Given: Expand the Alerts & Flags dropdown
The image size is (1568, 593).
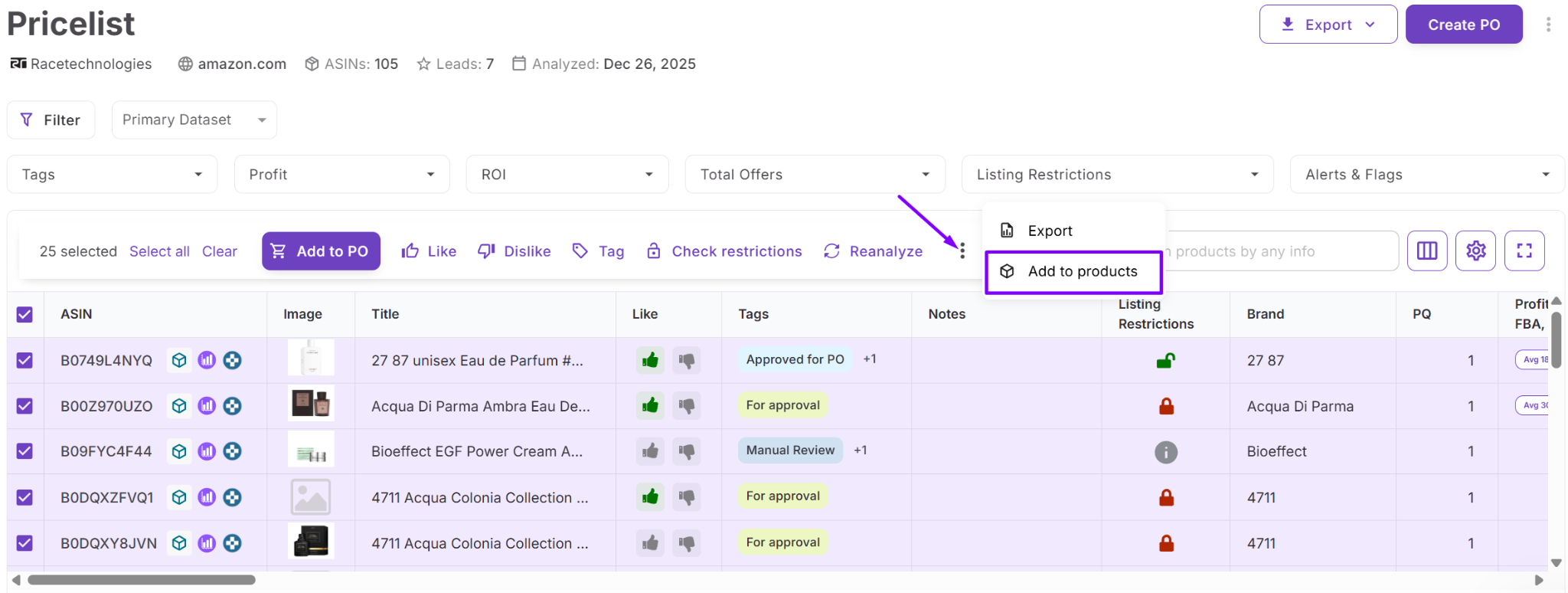Looking at the screenshot, I should coord(1427,175).
